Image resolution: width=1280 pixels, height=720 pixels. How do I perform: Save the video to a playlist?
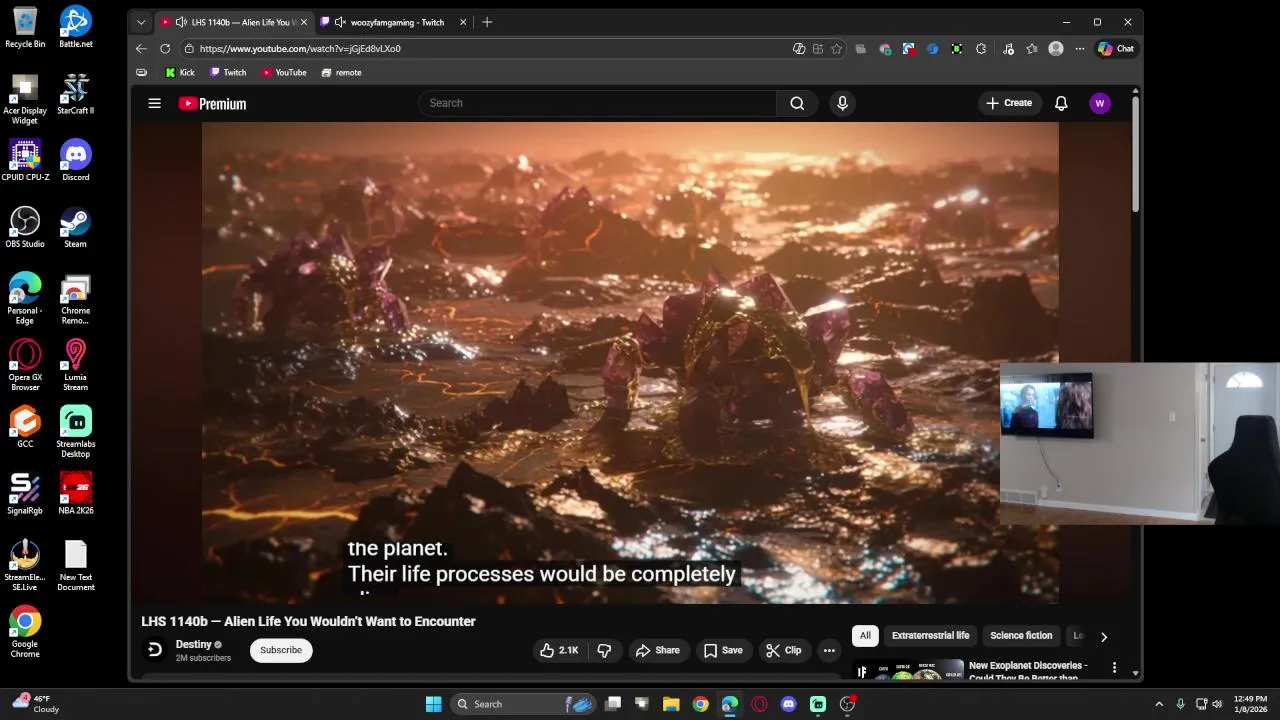tap(723, 650)
